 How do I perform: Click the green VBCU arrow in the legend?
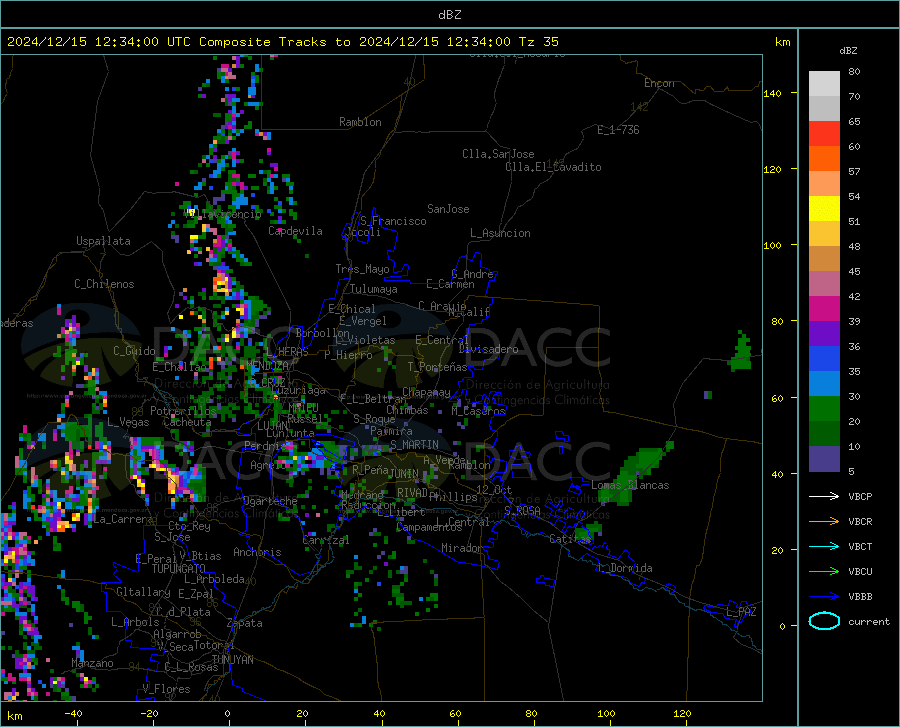point(824,572)
